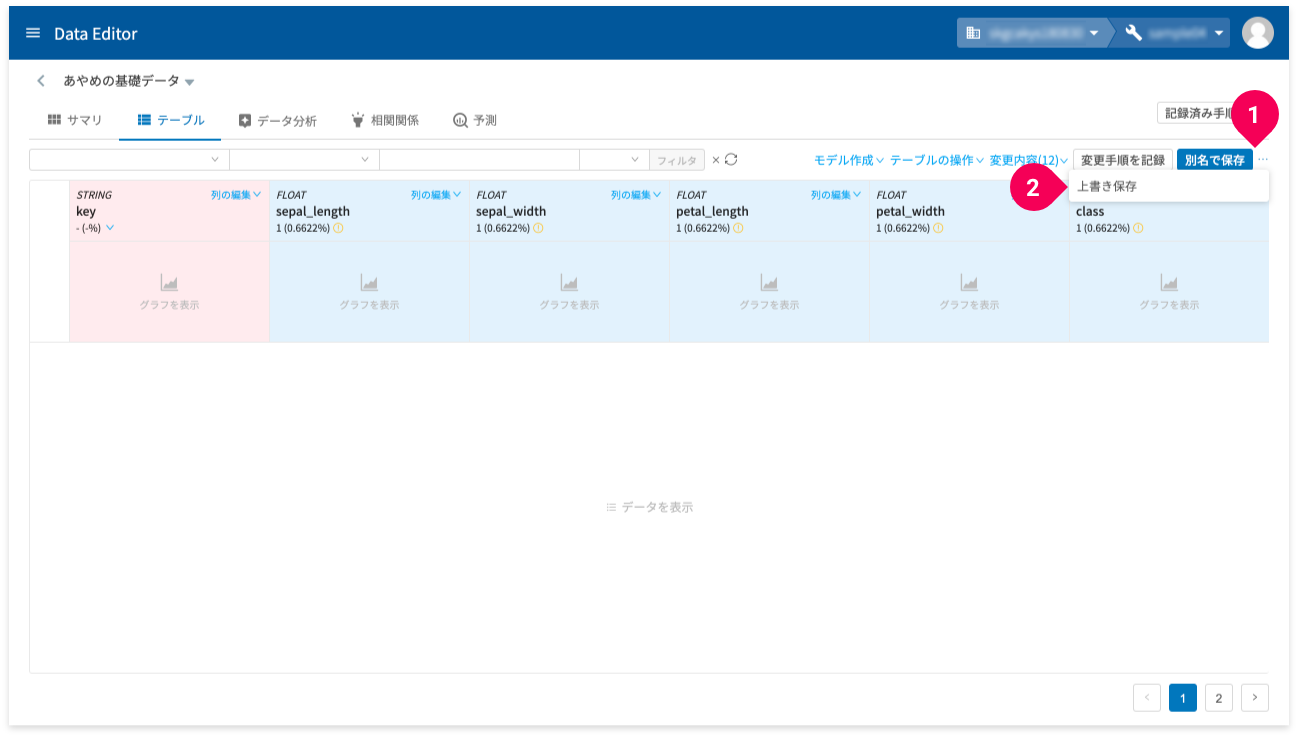This screenshot has height=738, width=1298.
Task: Click the filter value input field
Action: pos(479,160)
